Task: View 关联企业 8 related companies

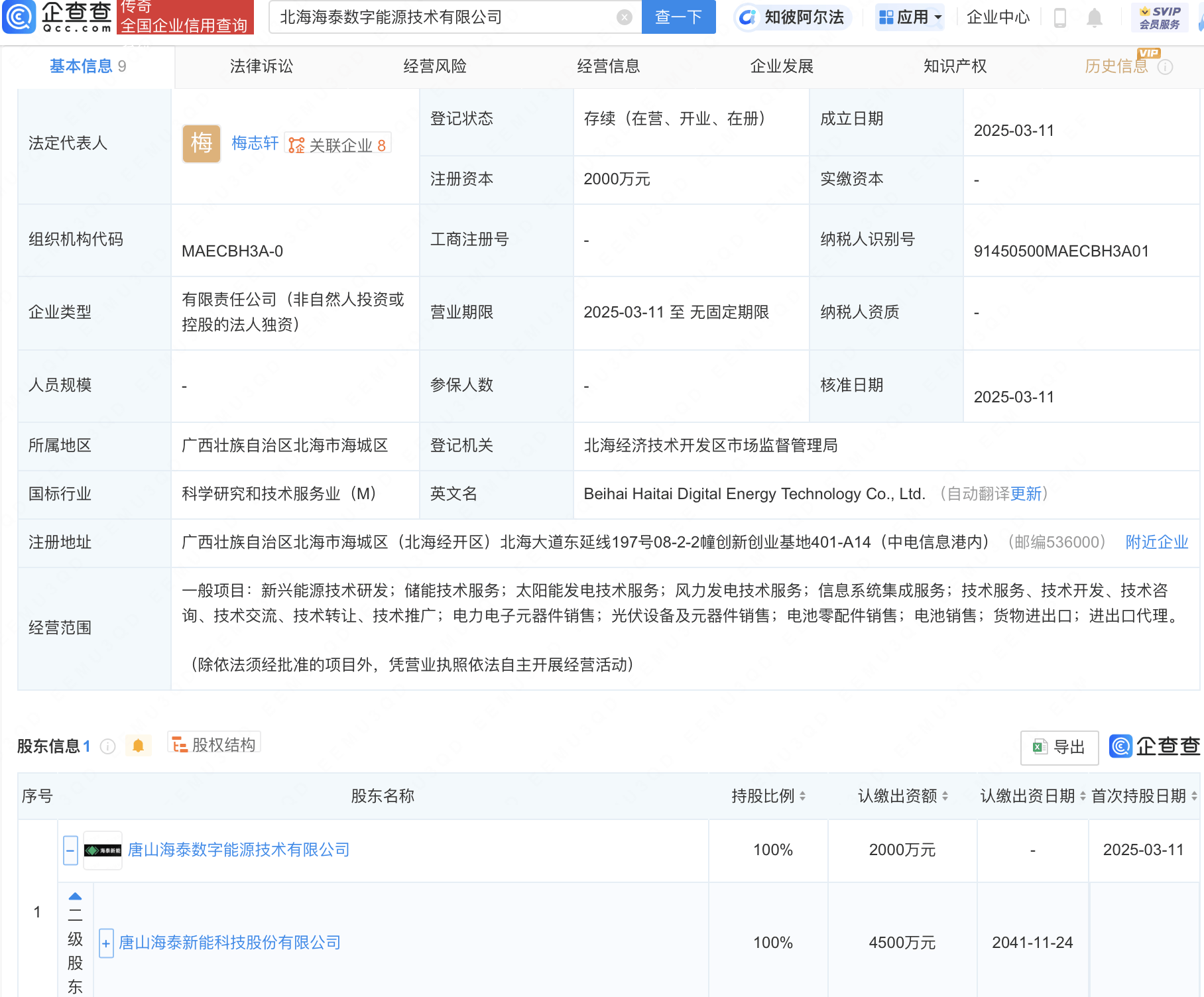Action: click(x=338, y=145)
